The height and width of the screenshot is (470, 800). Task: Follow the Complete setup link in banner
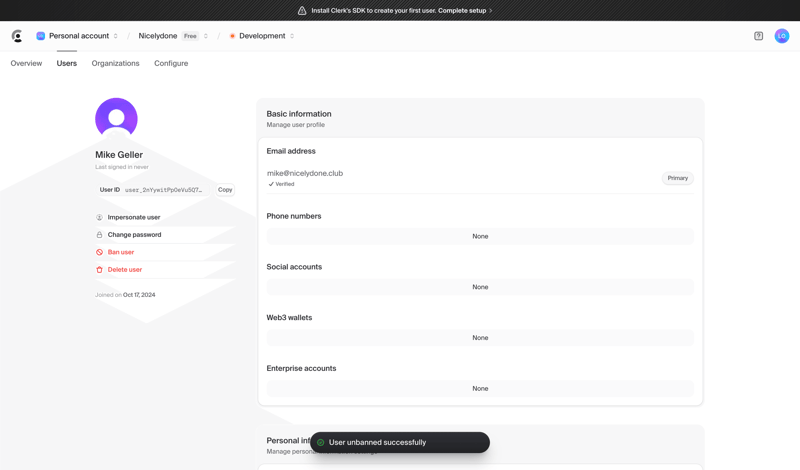(x=465, y=10)
